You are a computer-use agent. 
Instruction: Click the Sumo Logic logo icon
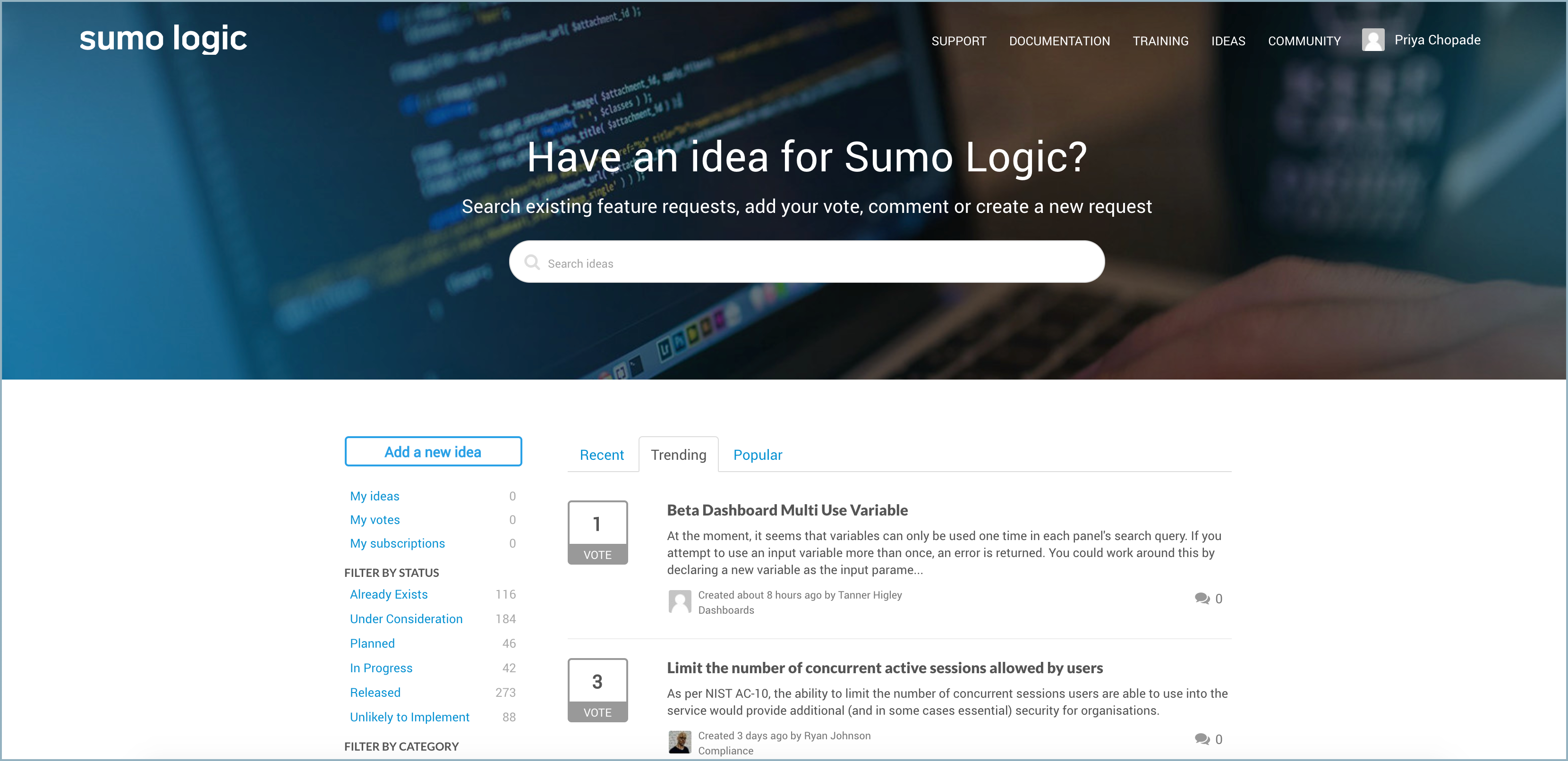coord(162,39)
